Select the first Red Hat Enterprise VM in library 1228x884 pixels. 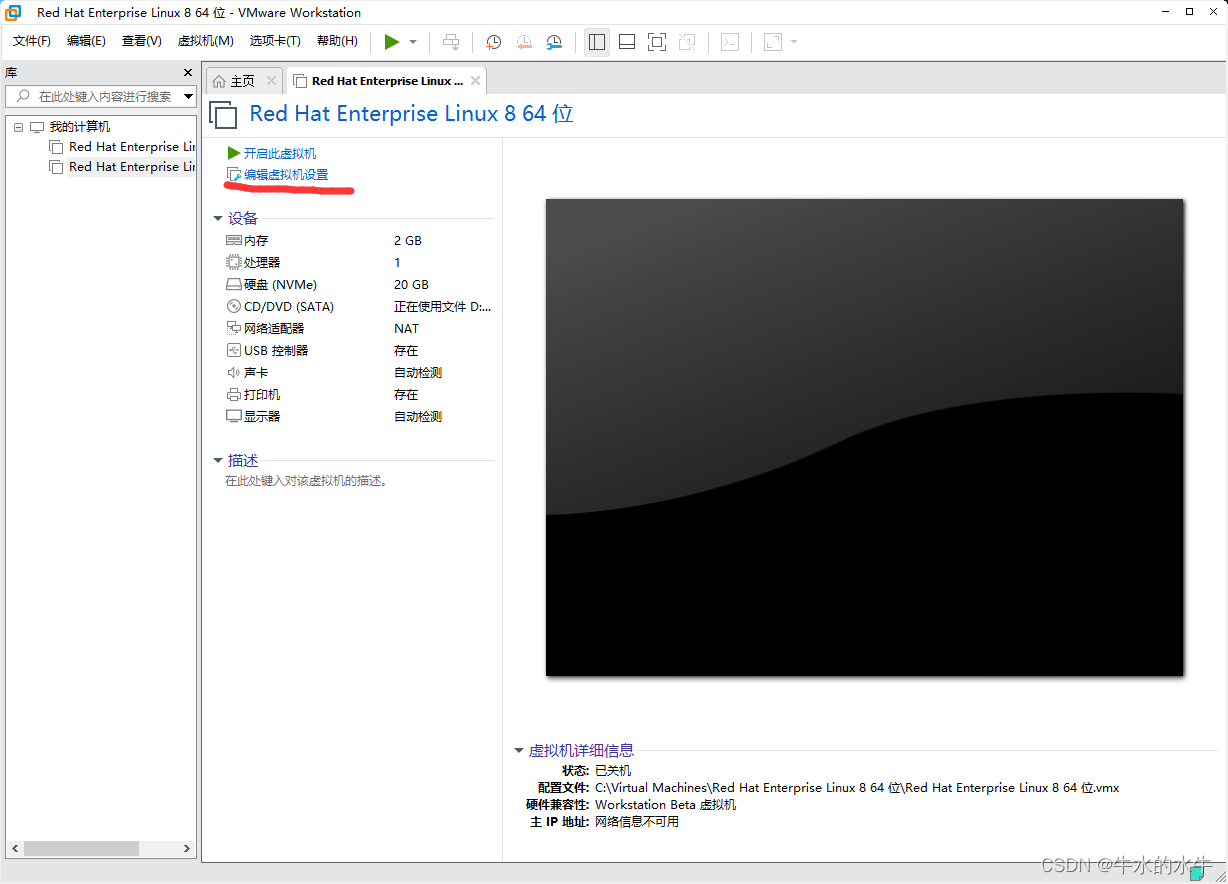[132, 147]
